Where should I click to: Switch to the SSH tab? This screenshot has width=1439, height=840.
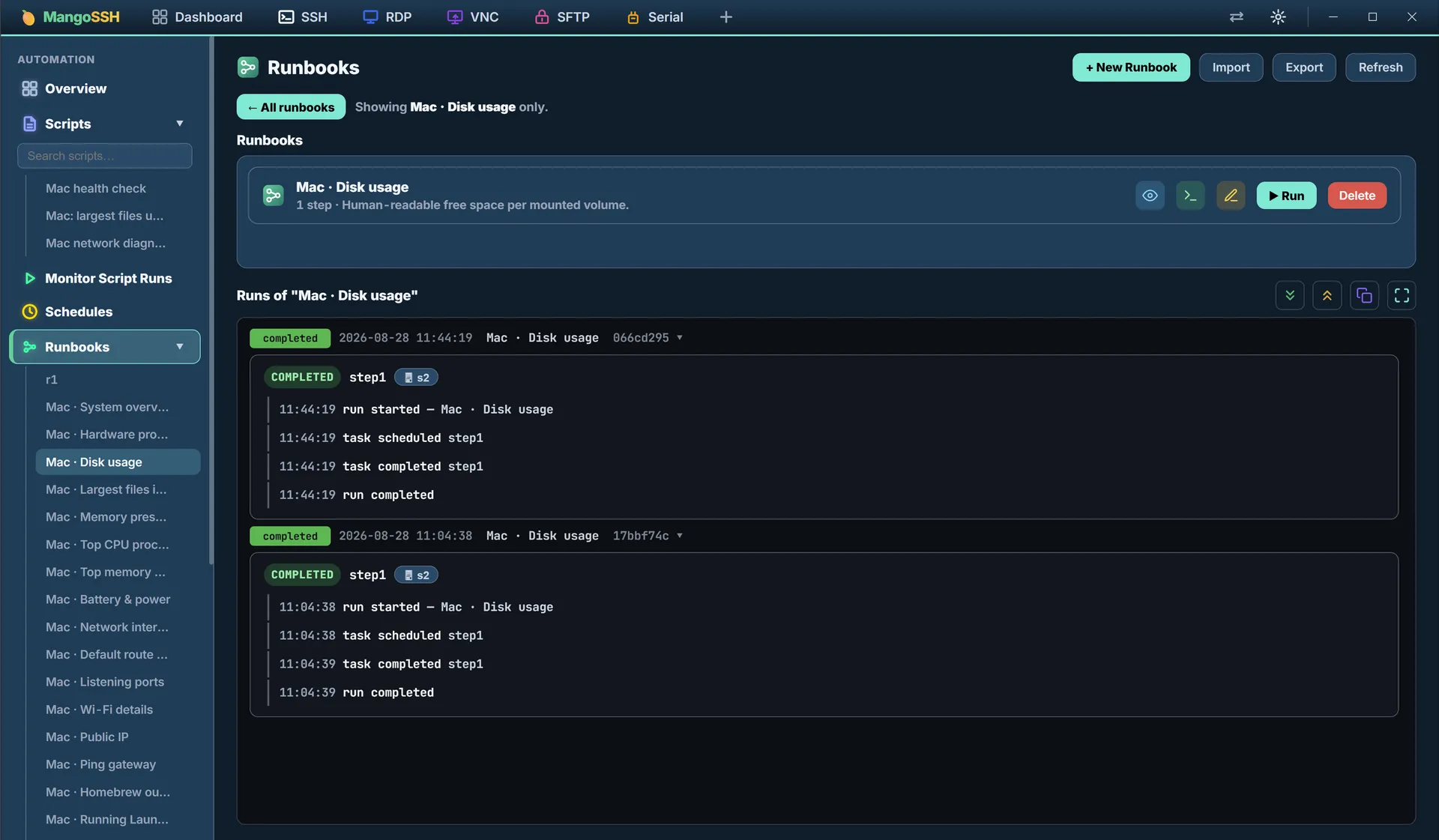coord(303,16)
